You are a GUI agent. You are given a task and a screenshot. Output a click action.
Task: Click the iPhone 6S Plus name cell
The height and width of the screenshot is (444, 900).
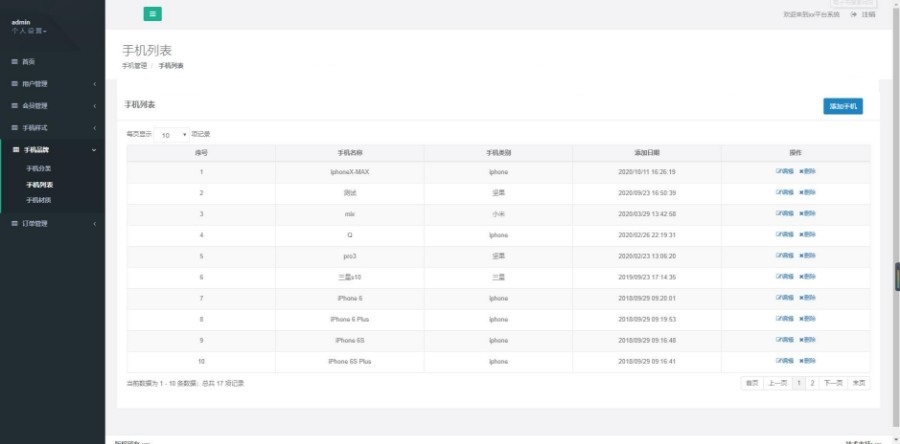pyautogui.click(x=350, y=361)
